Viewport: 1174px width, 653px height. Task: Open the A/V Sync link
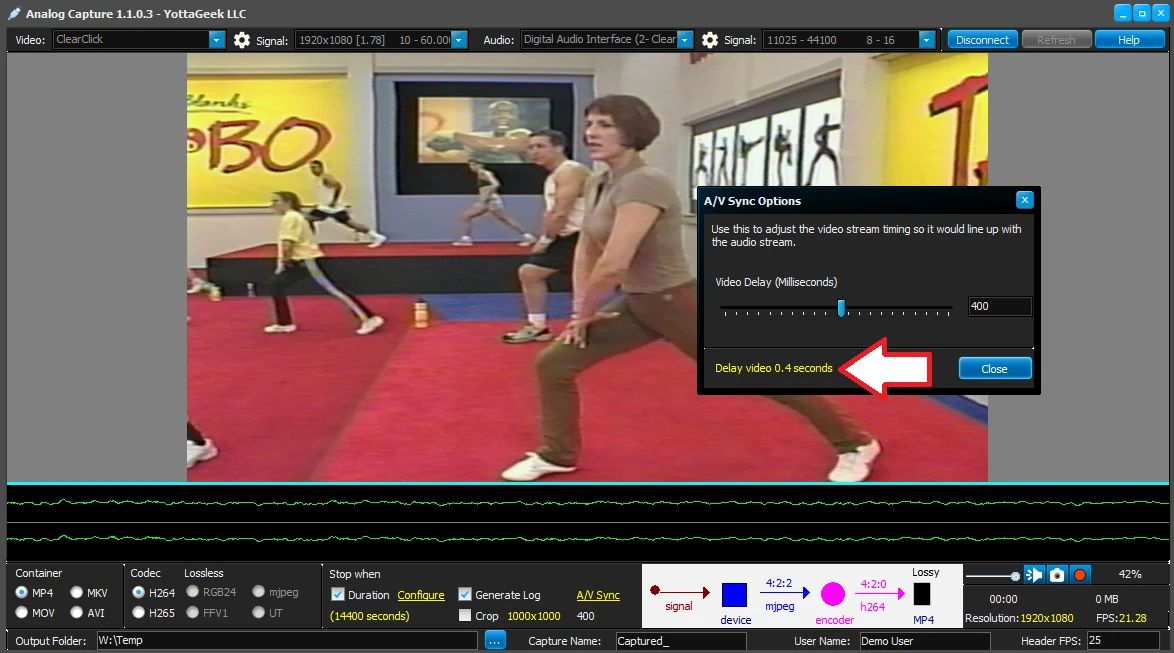(598, 595)
